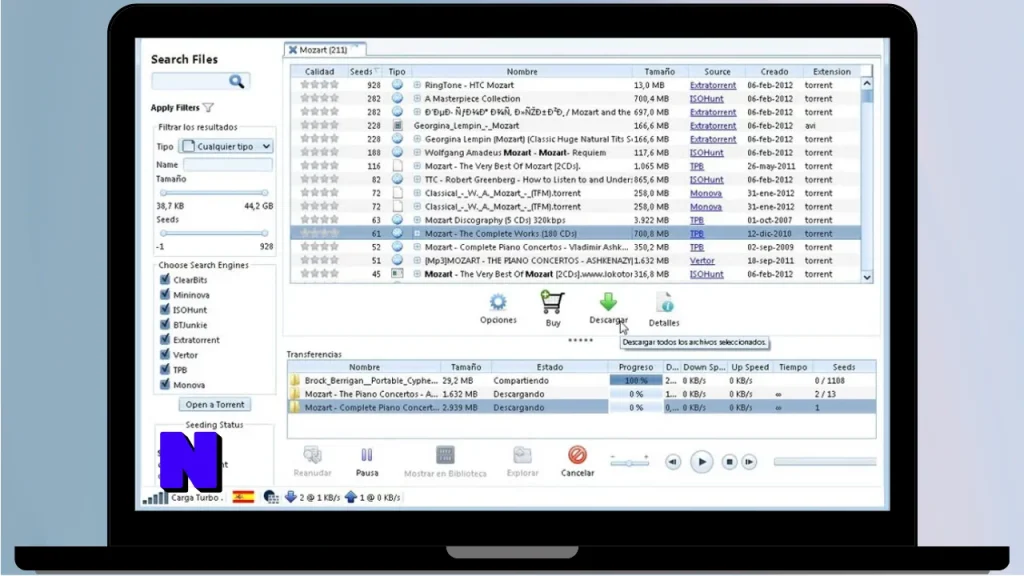Sort results by Seeds column
Screen dimensions: 1024x576
(x=364, y=71)
